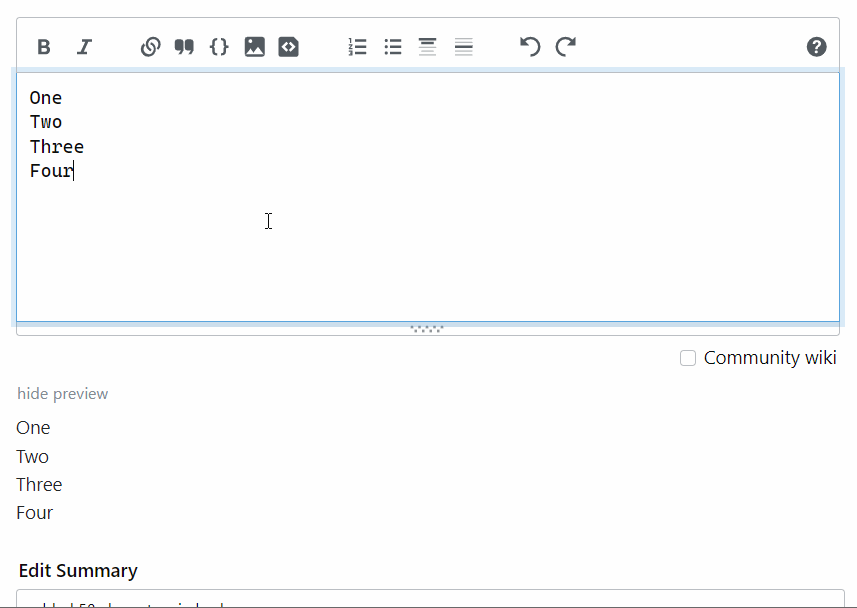This screenshot has width=857, height=608.
Task: Redo the last undone edit
Action: [566, 47]
